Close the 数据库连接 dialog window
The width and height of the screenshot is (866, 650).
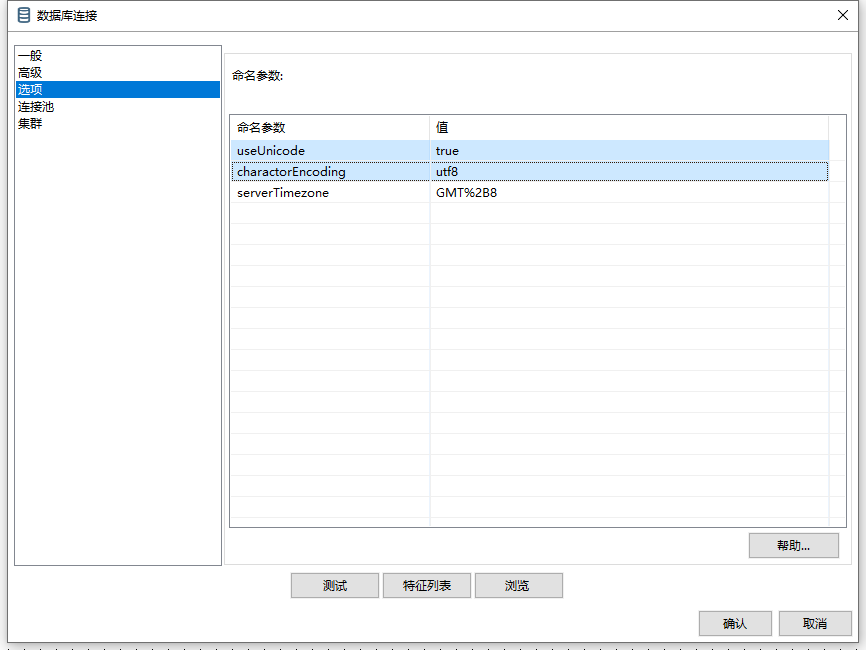(842, 15)
